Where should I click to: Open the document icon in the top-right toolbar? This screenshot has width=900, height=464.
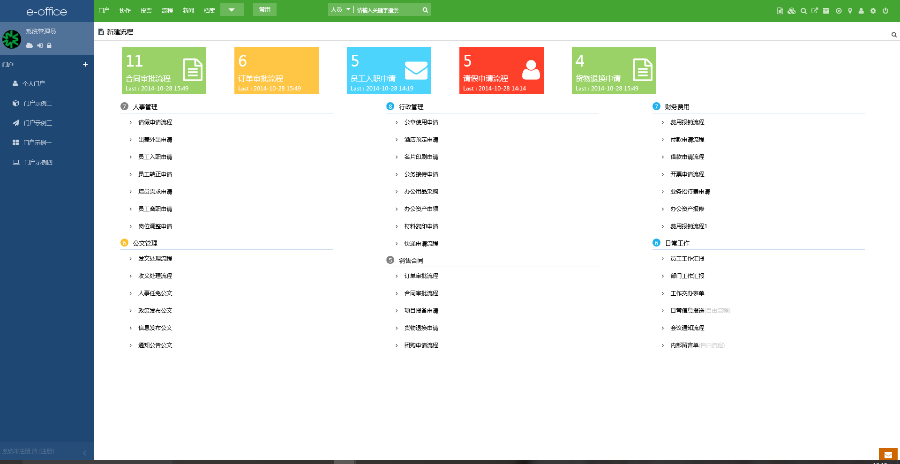pyautogui.click(x=779, y=11)
